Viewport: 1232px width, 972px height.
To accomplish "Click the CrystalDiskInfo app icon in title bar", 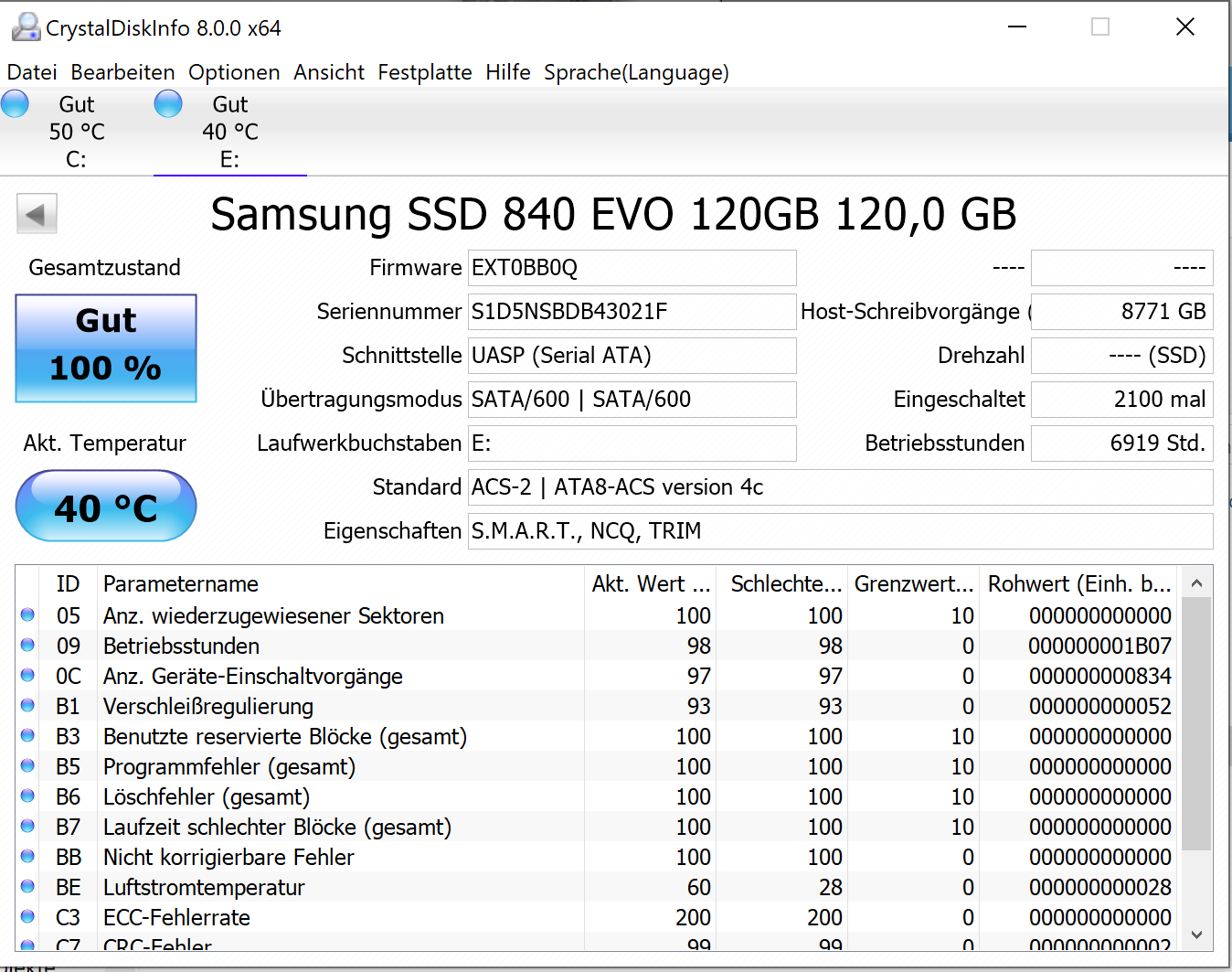I will [26, 27].
